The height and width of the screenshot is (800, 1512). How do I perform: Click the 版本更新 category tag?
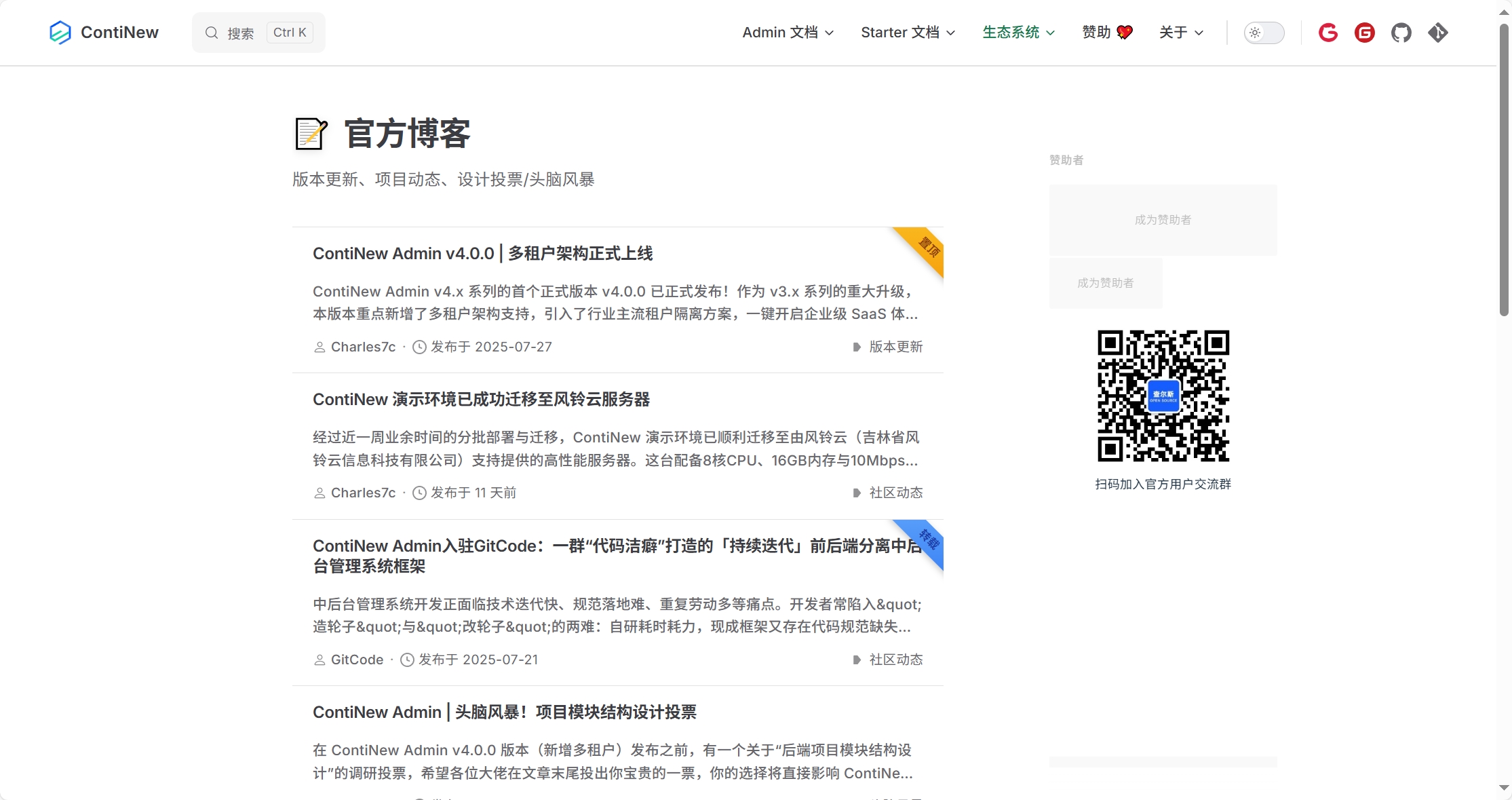(895, 347)
